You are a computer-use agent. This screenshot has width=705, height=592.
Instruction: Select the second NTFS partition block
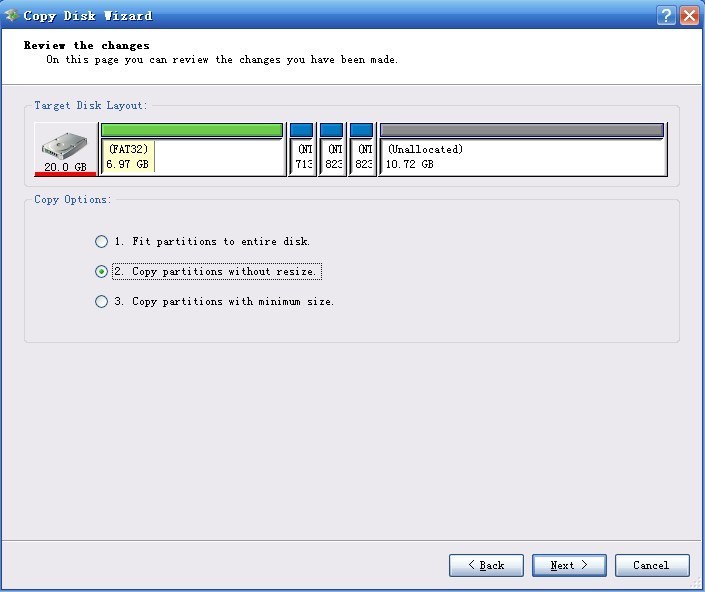pos(332,149)
